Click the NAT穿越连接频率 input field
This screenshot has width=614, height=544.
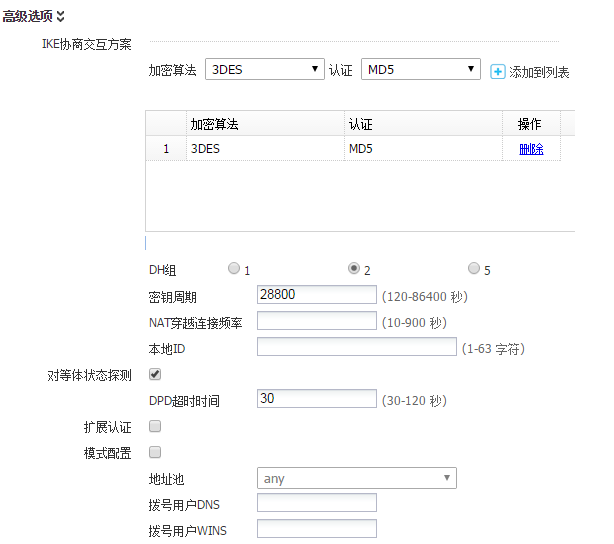click(317, 320)
